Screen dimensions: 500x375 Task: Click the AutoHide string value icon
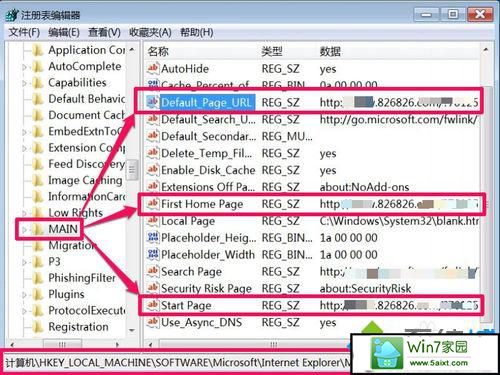(153, 69)
